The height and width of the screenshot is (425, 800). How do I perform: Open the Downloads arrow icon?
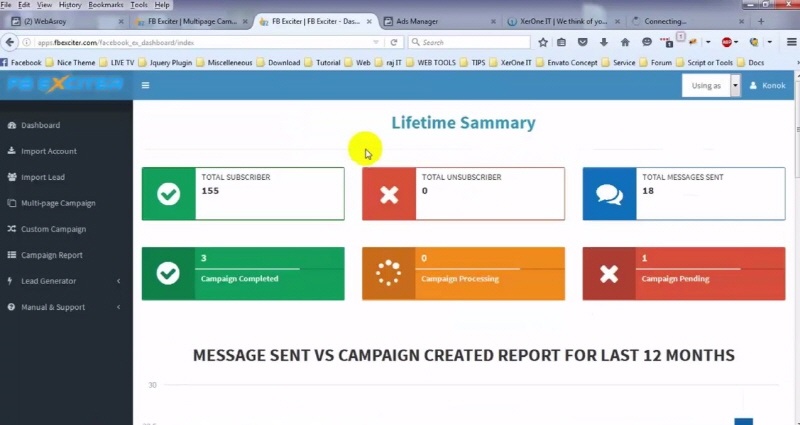pos(604,42)
